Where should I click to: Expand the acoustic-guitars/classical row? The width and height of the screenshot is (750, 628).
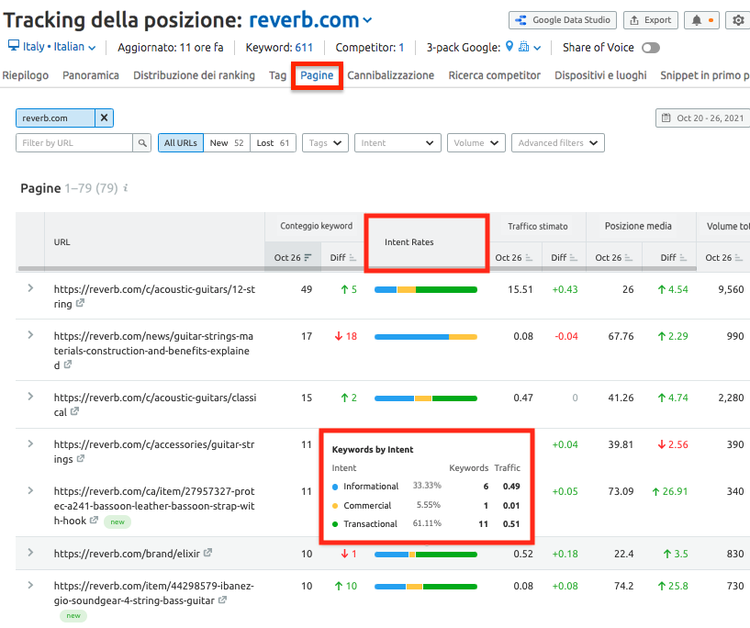point(30,397)
